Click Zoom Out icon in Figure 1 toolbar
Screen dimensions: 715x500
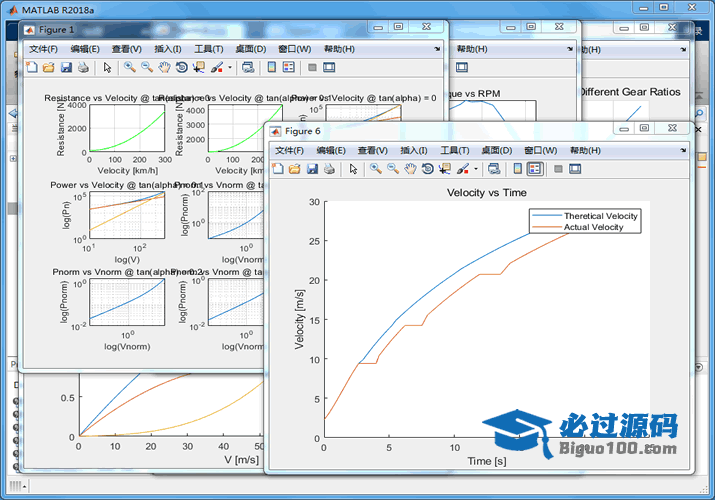point(147,67)
